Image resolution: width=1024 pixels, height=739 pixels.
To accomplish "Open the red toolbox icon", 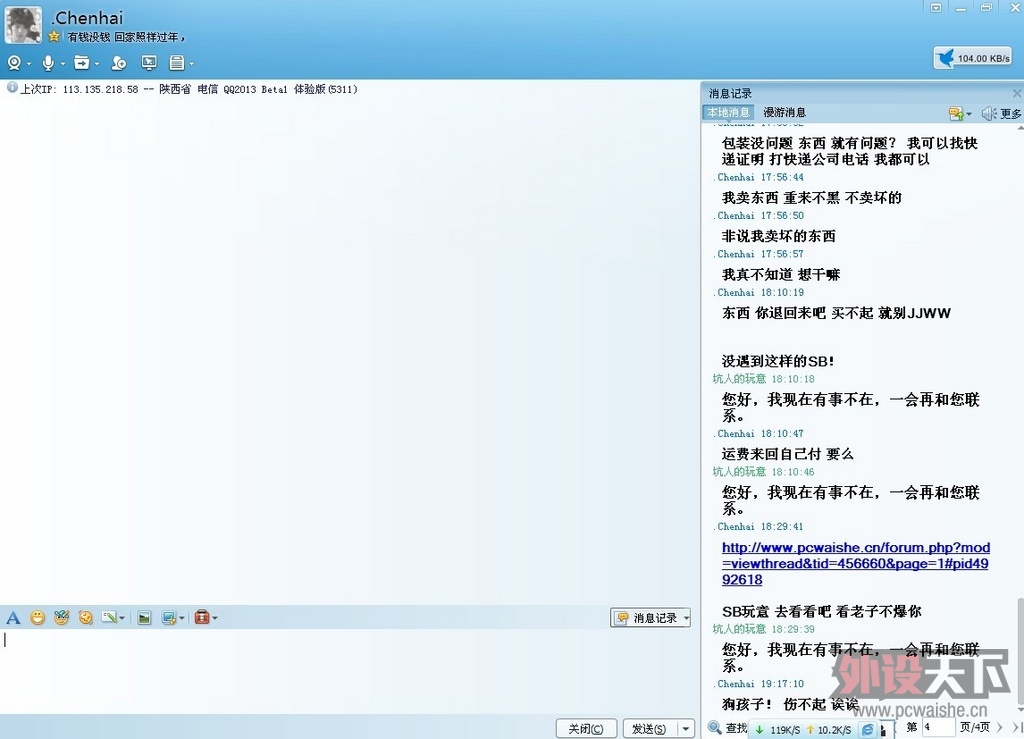I will coord(202,617).
